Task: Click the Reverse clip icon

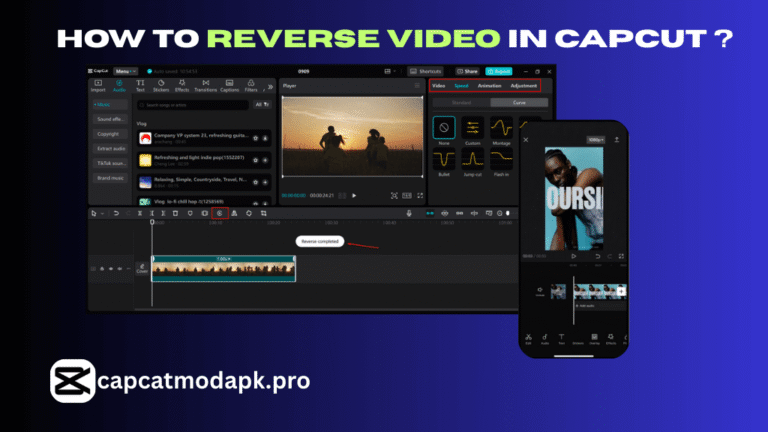Action: click(219, 213)
